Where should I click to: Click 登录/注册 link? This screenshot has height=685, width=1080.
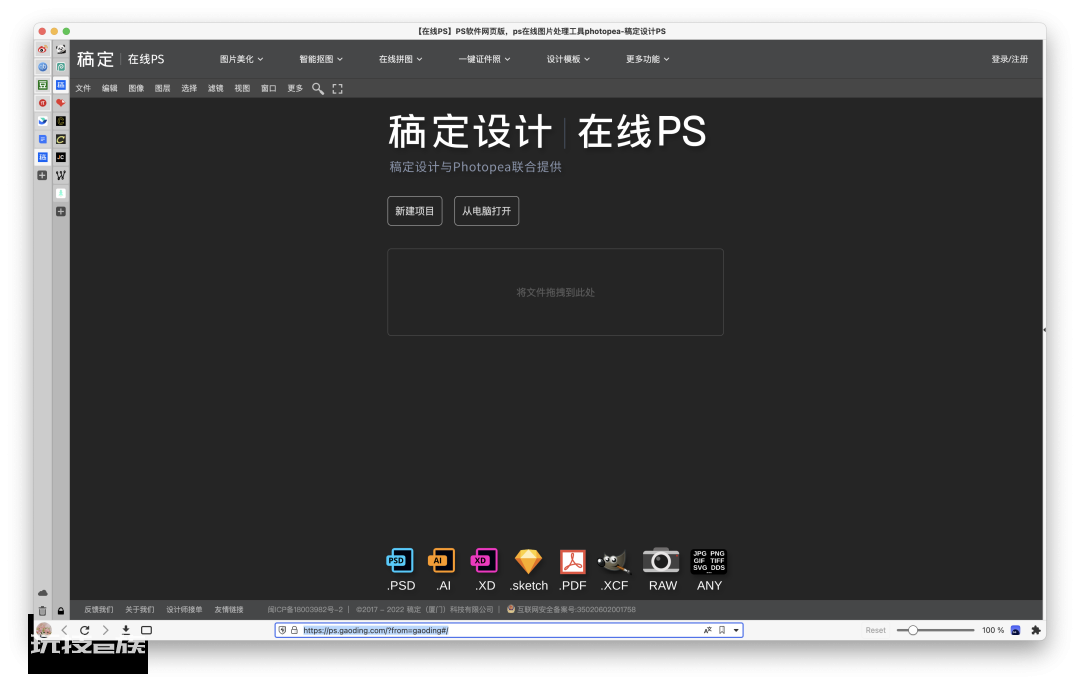click(x=1010, y=59)
